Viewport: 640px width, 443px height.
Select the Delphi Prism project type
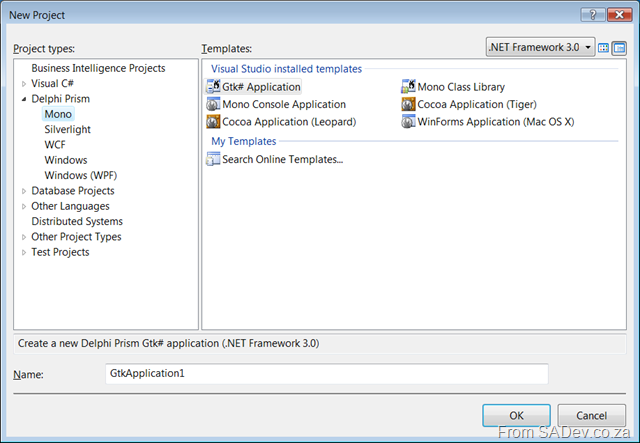[x=60, y=98]
